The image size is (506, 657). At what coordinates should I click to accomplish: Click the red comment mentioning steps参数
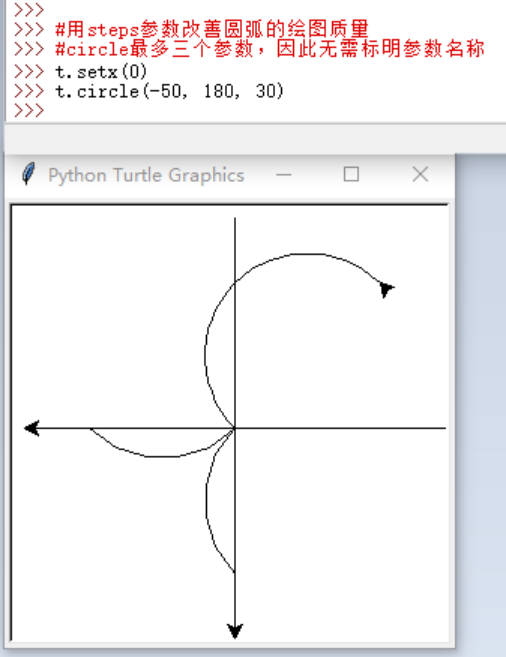(x=212, y=29)
